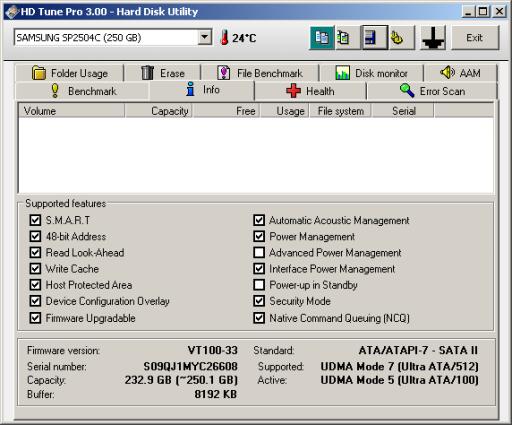The height and width of the screenshot is (425, 512).
Task: Toggle the Automatic Acoustic Management checkbox
Action: [x=259, y=220]
